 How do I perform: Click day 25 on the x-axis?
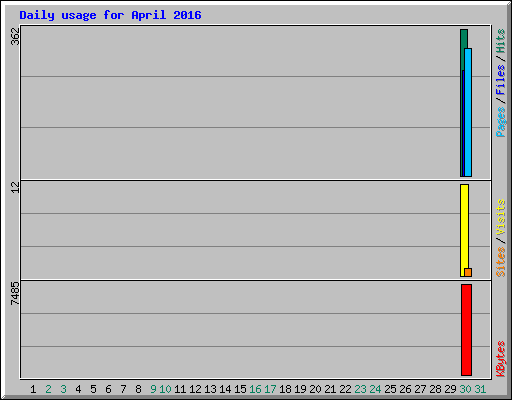coord(390,389)
